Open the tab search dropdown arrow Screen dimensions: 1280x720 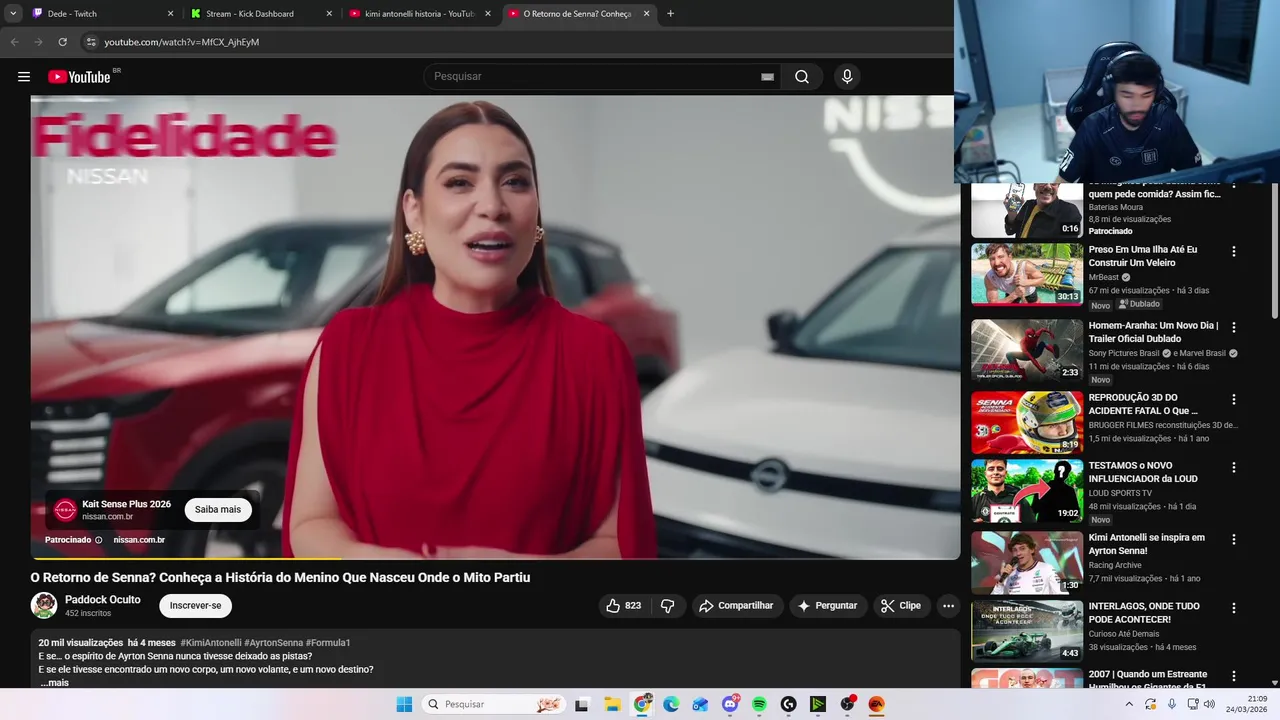[x=13, y=14]
